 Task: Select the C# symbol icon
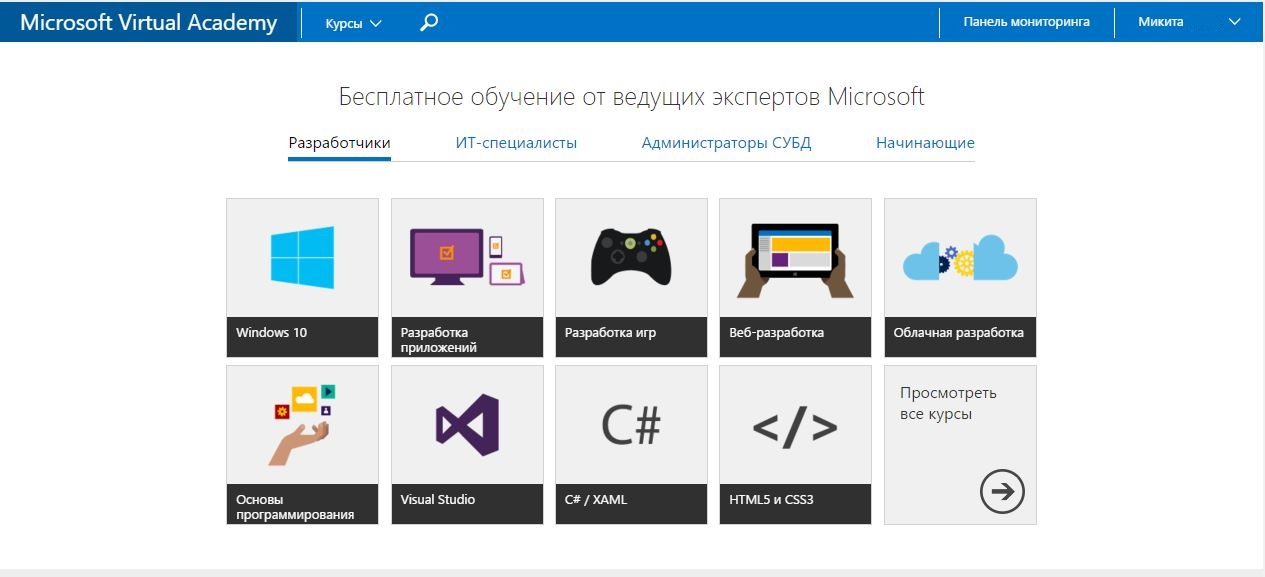[x=631, y=425]
